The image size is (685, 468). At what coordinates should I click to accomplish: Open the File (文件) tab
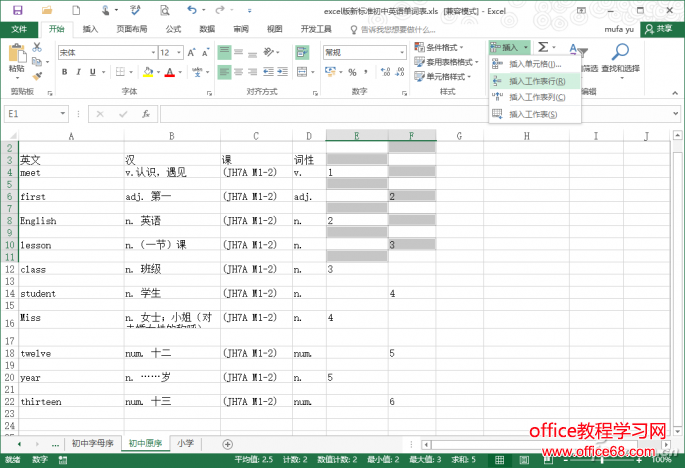pyautogui.click(x=19, y=29)
